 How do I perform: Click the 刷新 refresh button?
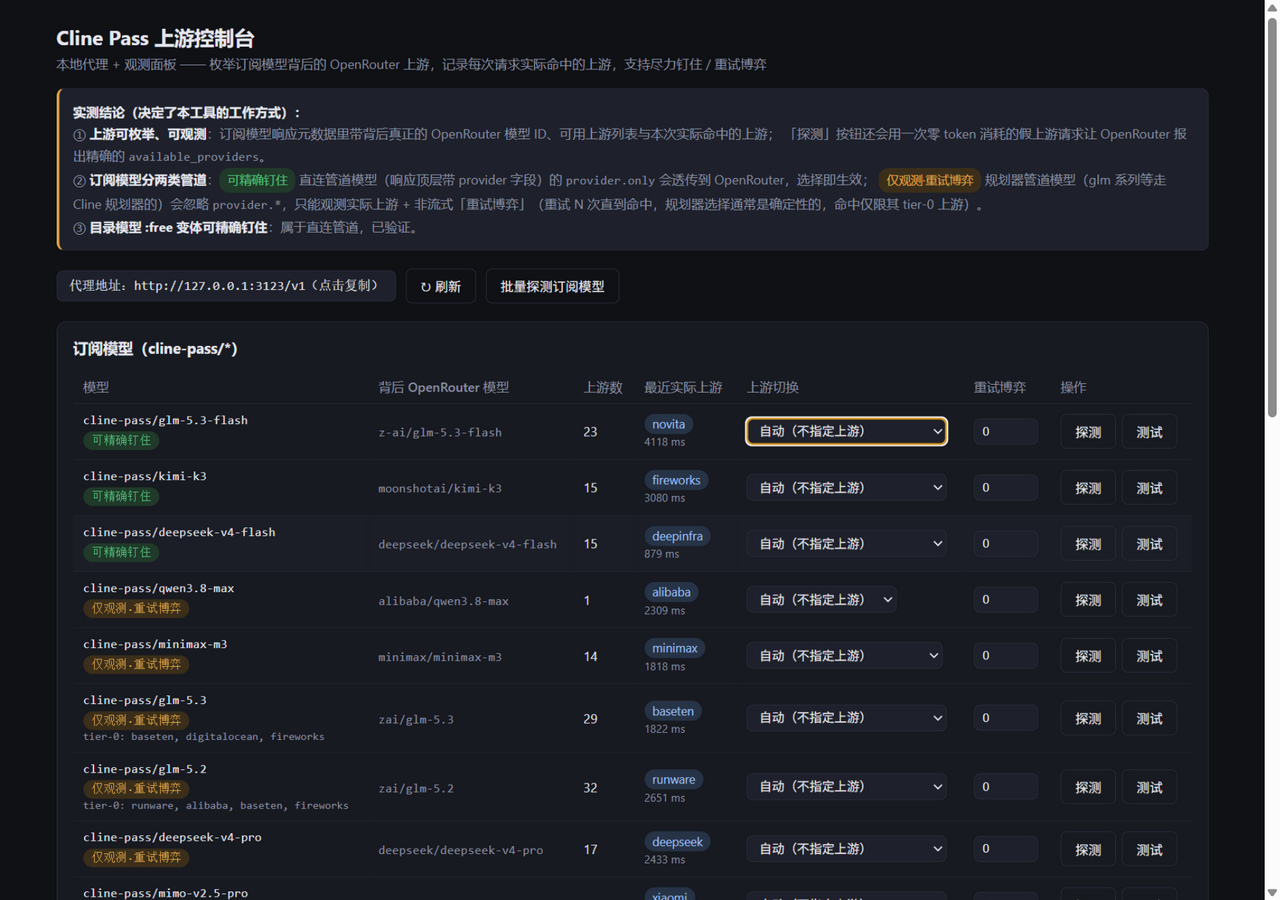[x=440, y=286]
